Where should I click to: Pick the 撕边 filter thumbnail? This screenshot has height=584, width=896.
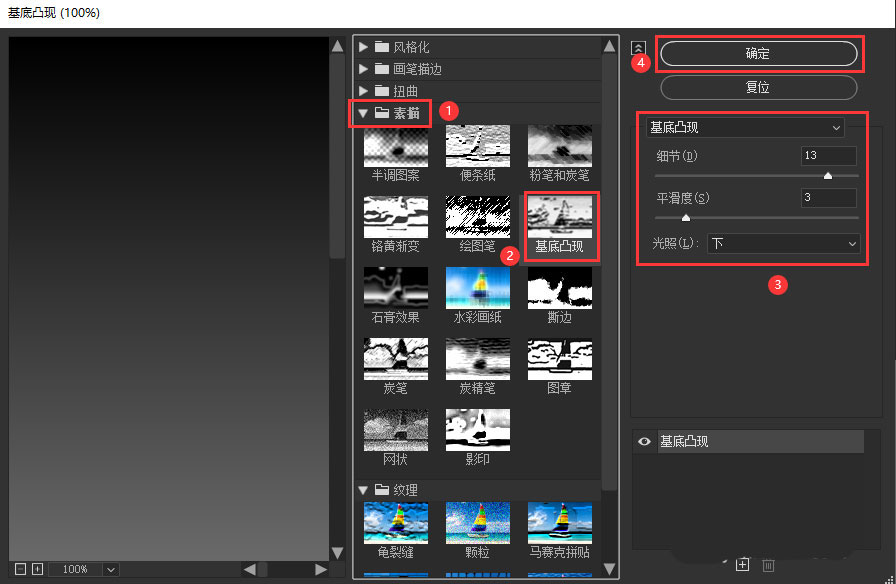pos(559,288)
